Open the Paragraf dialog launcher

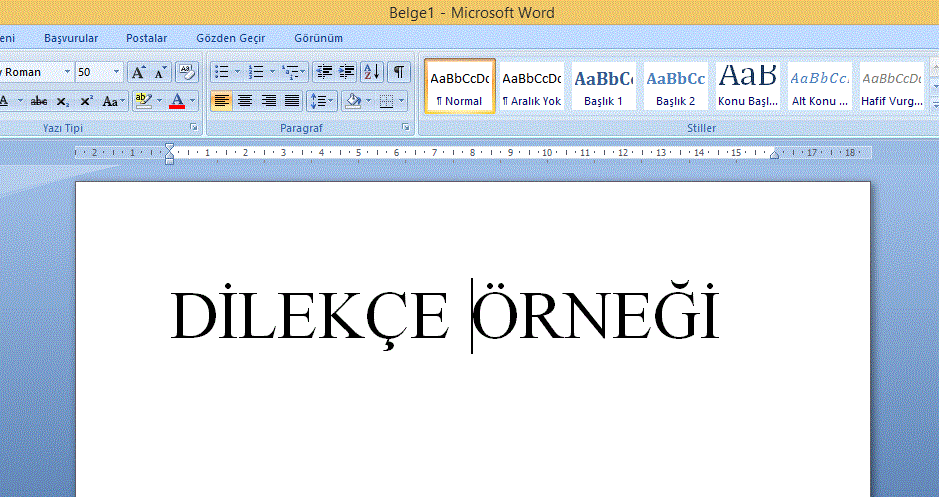click(x=405, y=128)
